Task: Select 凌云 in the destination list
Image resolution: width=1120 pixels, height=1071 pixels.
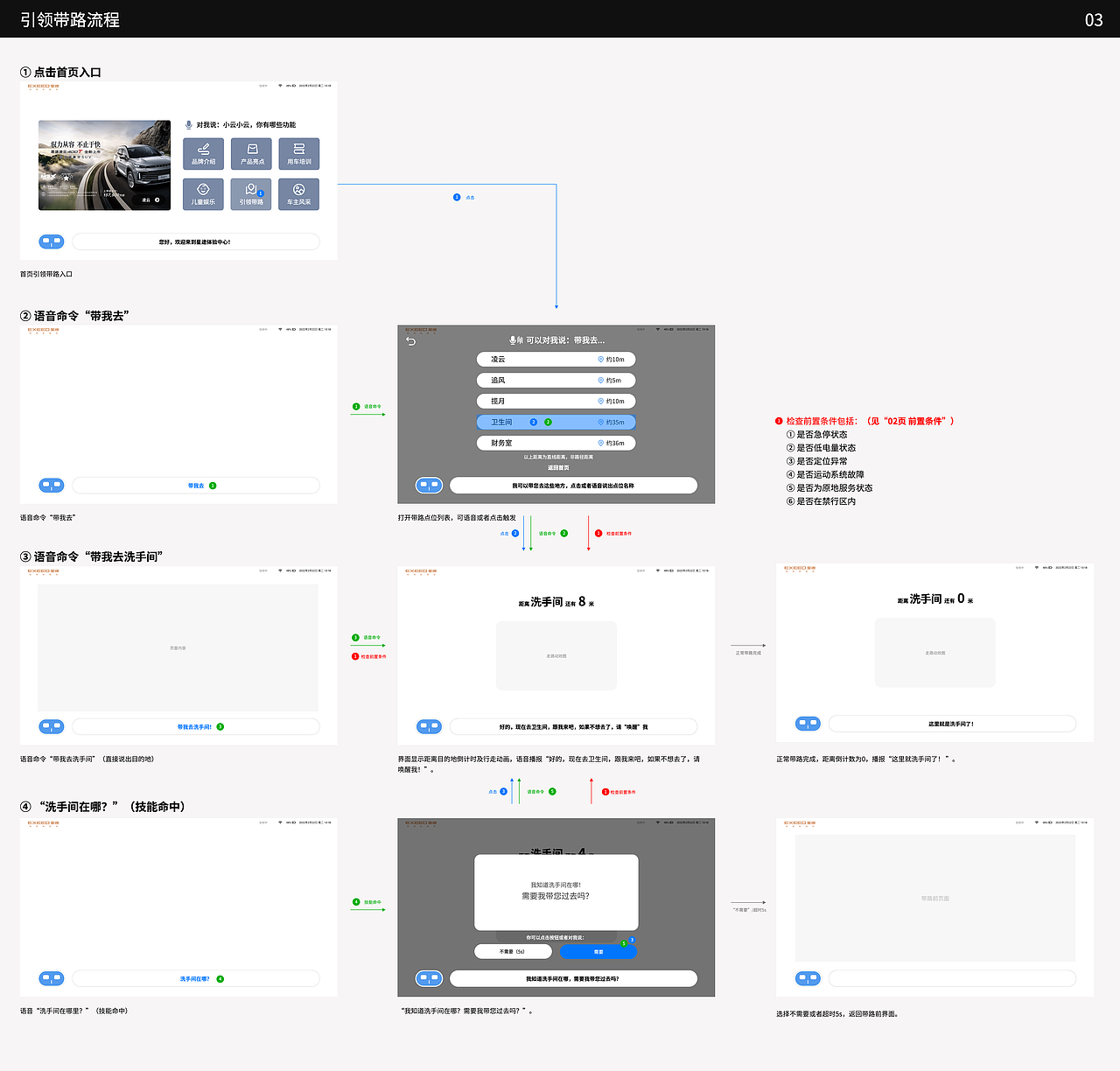Action: coord(556,360)
